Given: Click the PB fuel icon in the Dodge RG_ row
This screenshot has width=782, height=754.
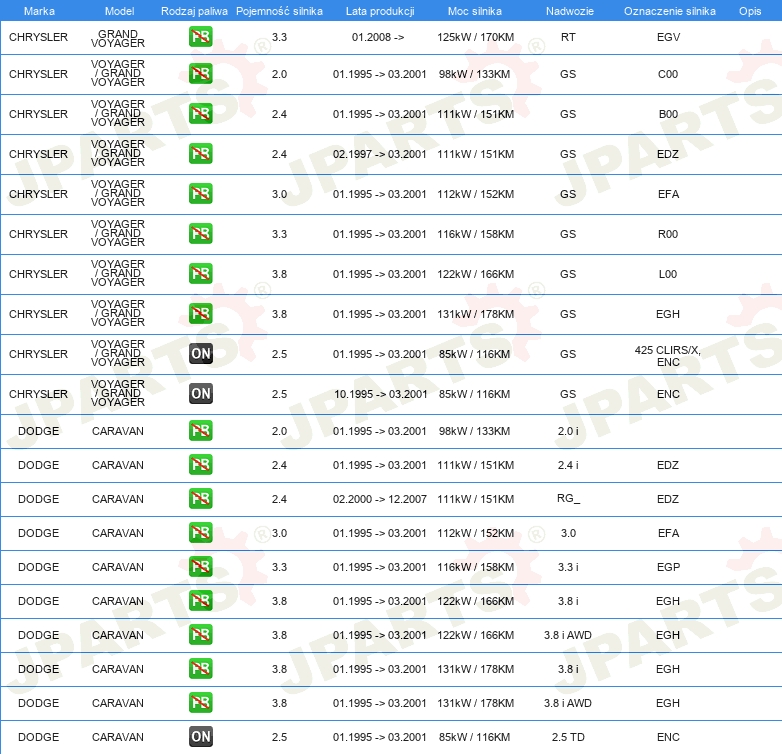Looking at the screenshot, I should pos(200,499).
